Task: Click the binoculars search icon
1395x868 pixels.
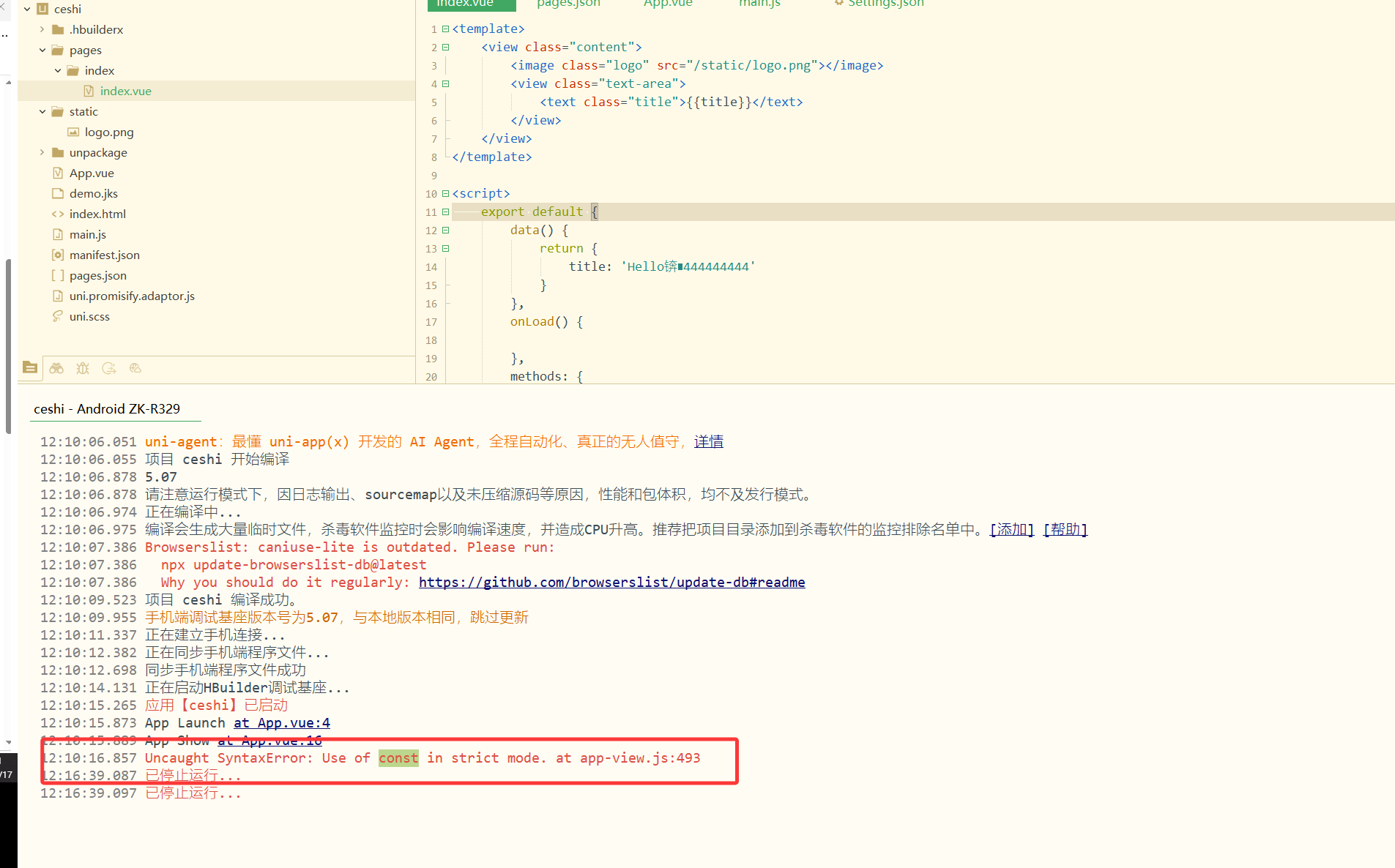Action: click(56, 368)
